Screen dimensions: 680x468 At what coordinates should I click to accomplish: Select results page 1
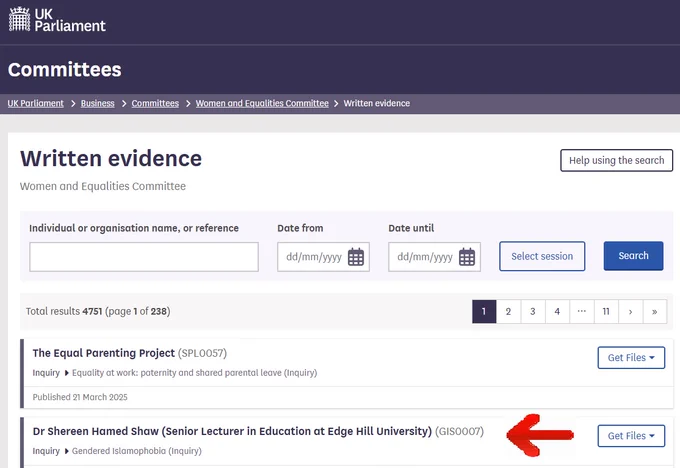click(x=484, y=311)
